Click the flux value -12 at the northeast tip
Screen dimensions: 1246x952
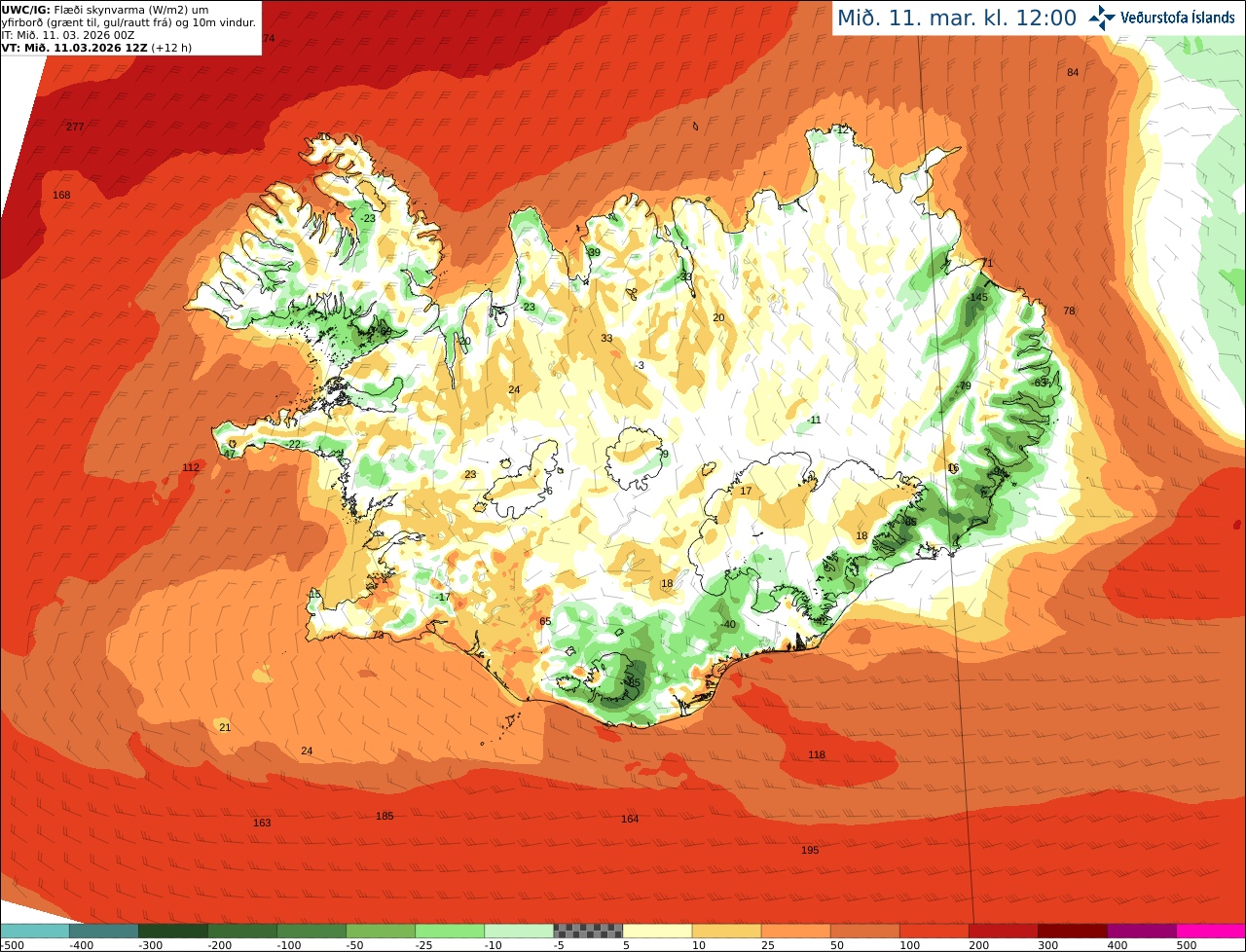(841, 129)
